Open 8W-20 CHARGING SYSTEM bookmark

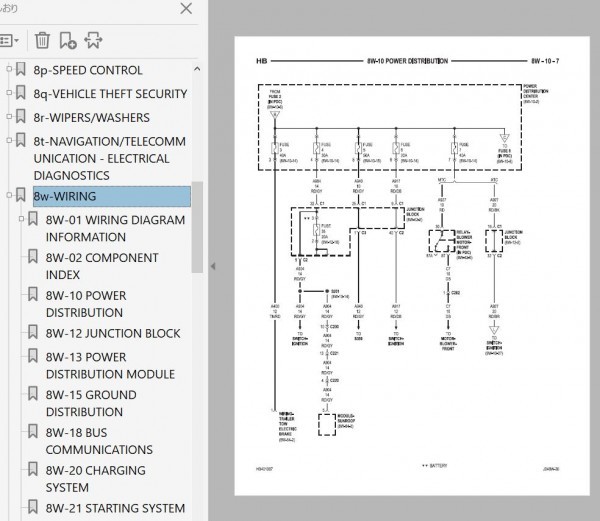click(96, 479)
